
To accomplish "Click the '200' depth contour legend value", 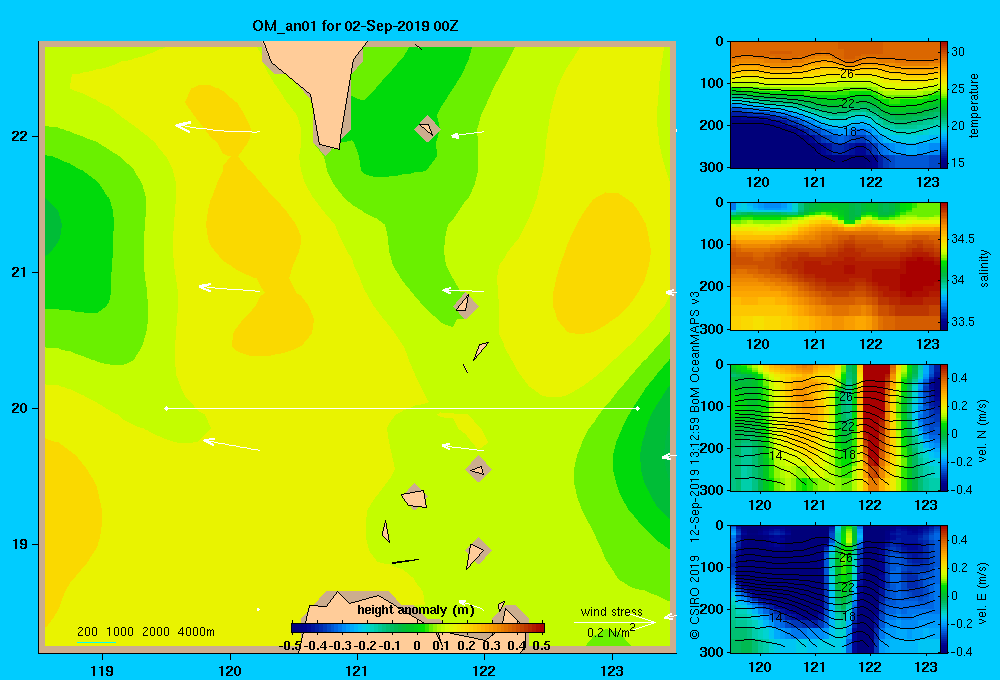I will (x=87, y=632).
